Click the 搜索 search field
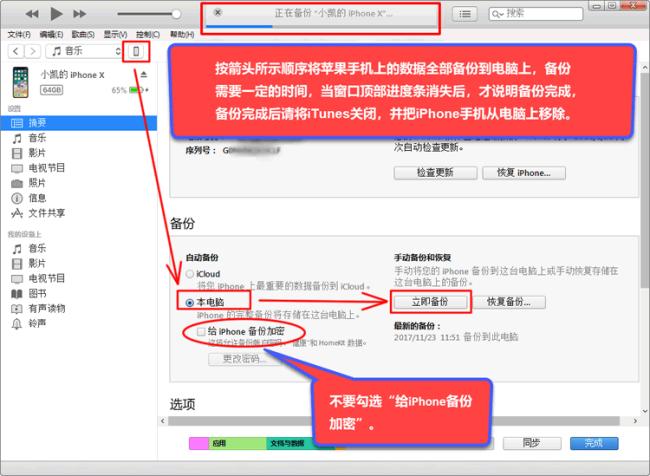The height and width of the screenshot is (476, 650). [536, 14]
